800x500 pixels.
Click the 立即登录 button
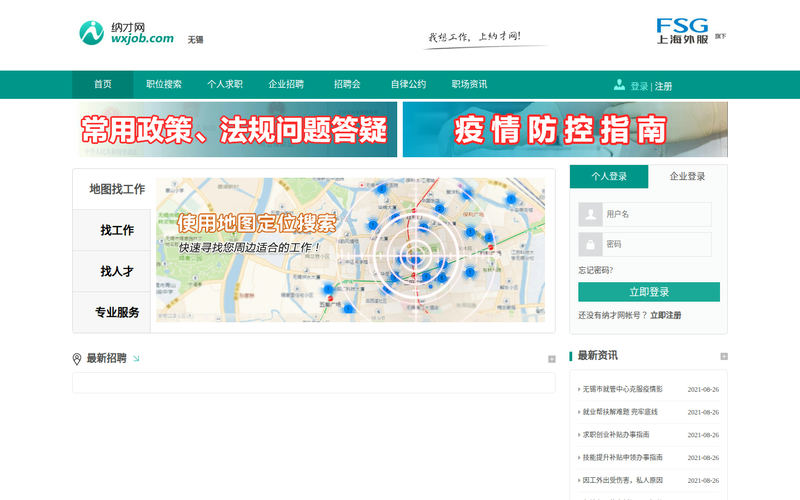coord(649,292)
